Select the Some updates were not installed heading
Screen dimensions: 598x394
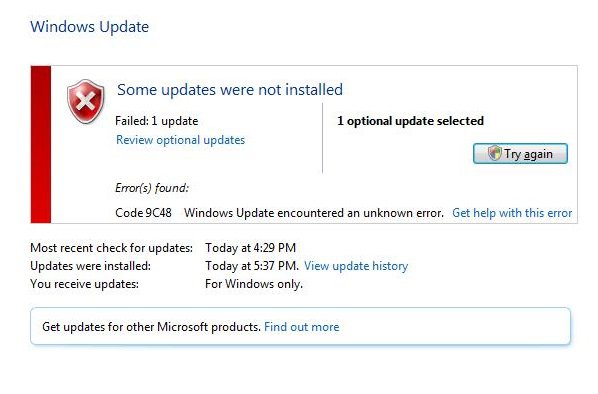230,90
